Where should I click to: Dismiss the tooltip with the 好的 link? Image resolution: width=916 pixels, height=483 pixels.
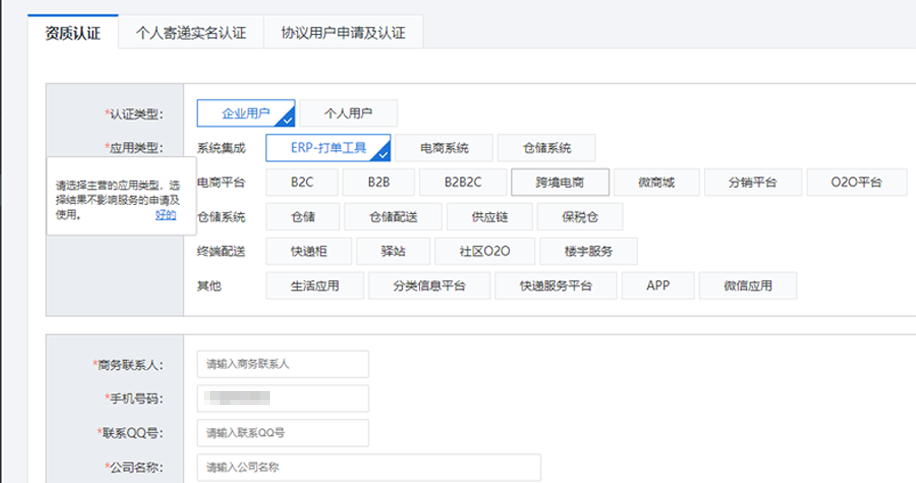coord(166,214)
